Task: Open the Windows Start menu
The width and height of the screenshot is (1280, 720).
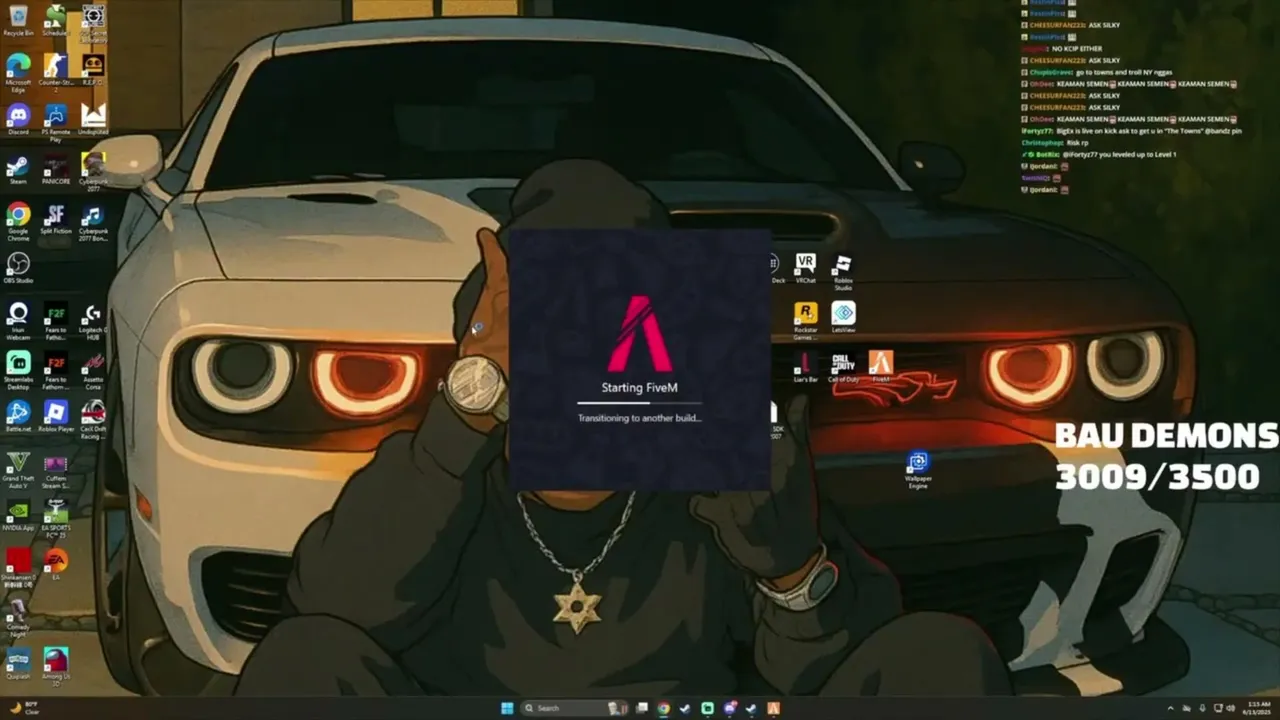Action: point(507,708)
